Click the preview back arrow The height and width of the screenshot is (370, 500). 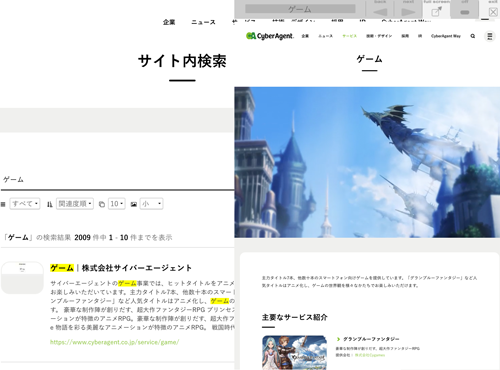tap(380, 12)
